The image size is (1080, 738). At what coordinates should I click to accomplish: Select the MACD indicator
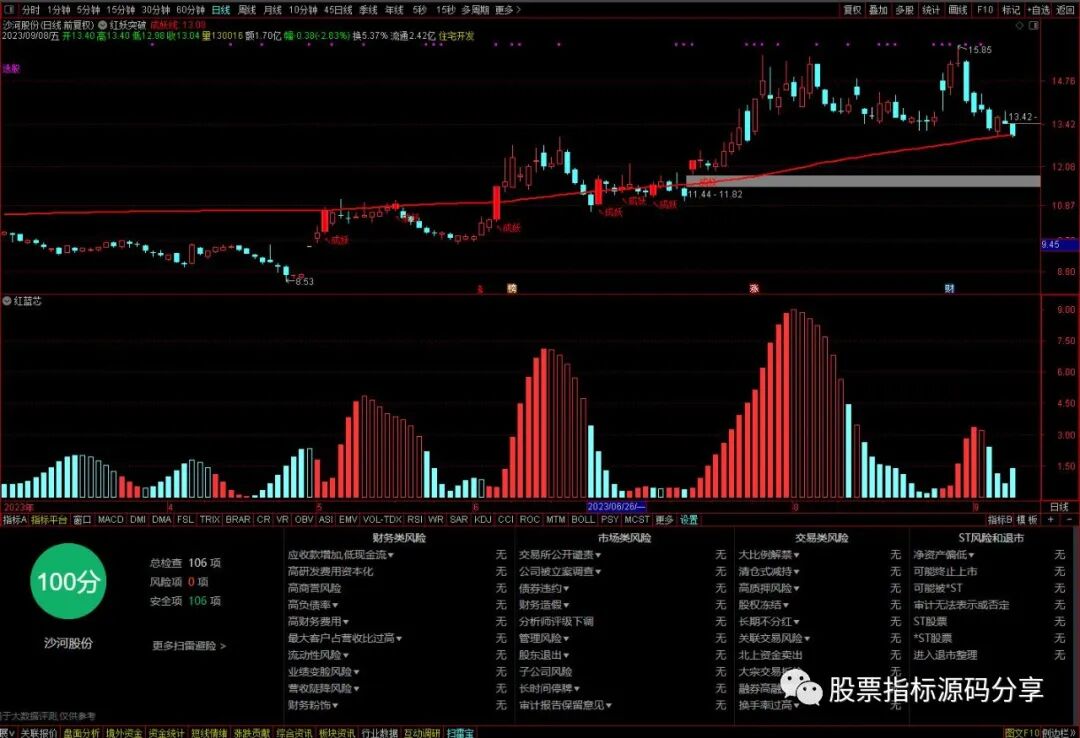(110, 520)
